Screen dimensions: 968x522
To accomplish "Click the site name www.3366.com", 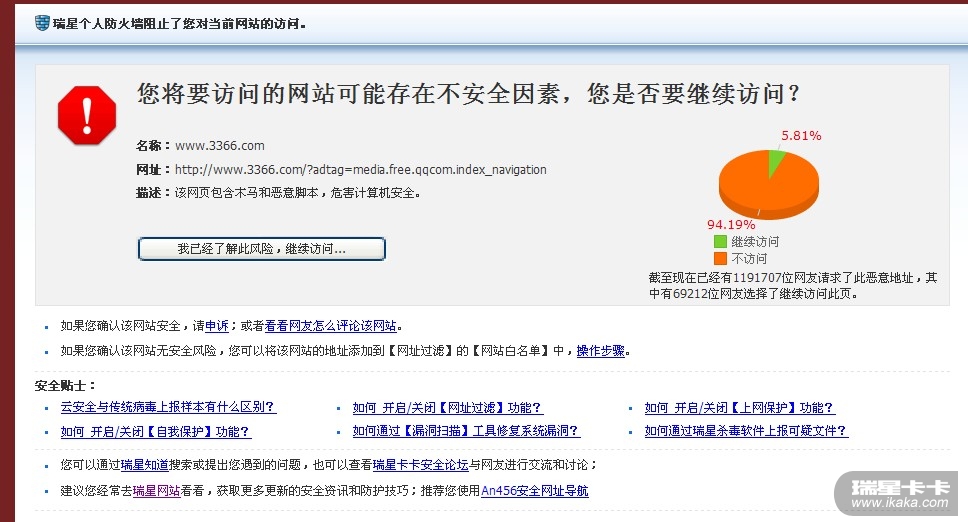I will 220,146.
